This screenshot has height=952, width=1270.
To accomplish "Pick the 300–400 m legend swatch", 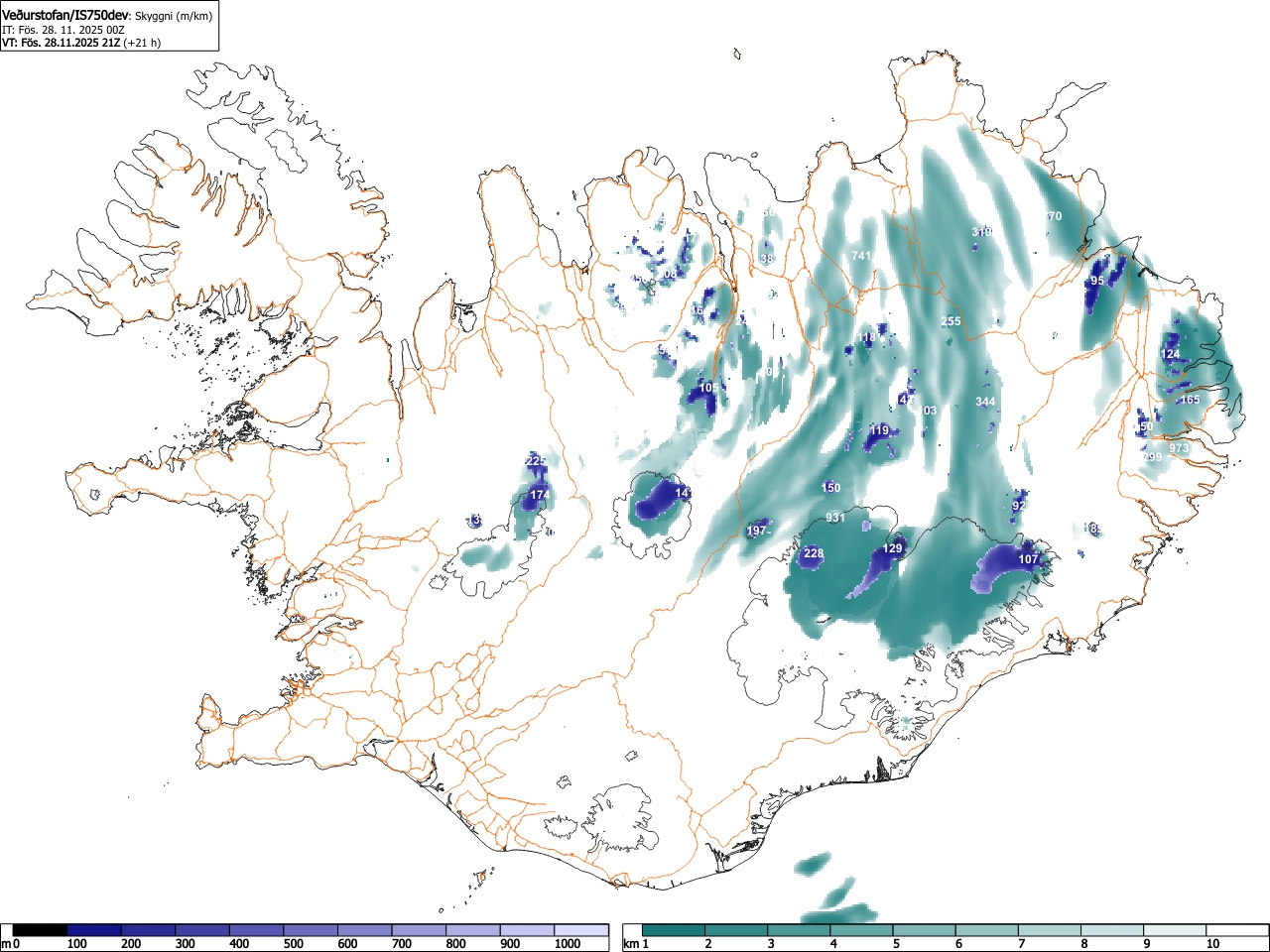I will [x=203, y=930].
